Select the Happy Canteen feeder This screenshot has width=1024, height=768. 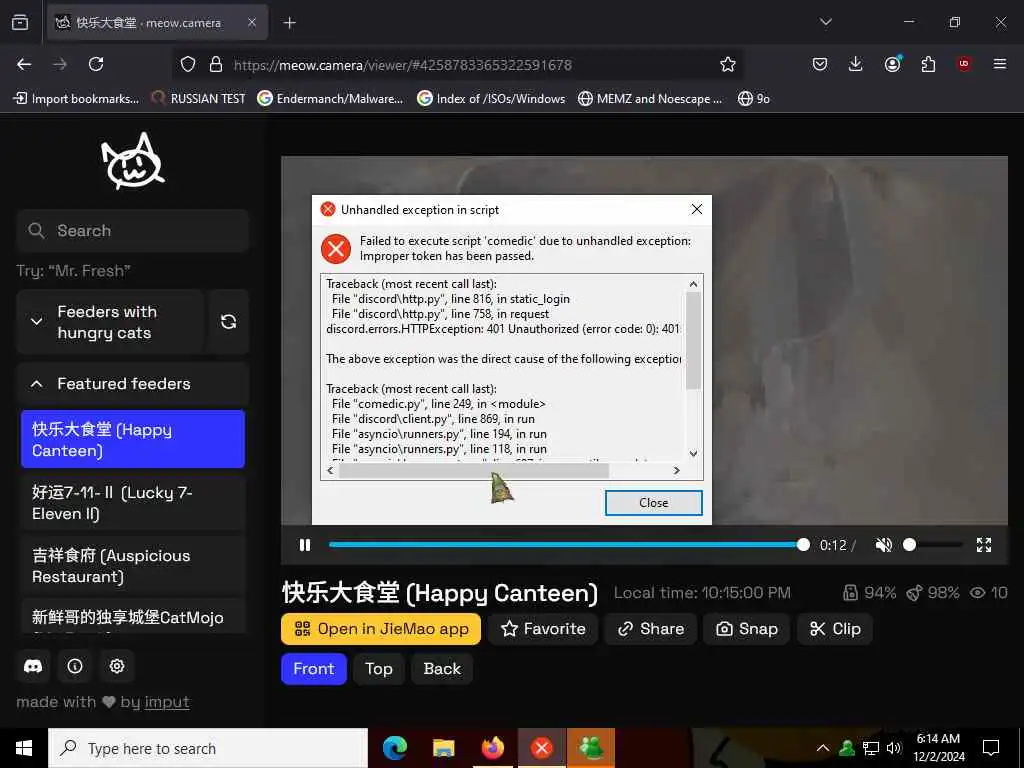point(133,440)
